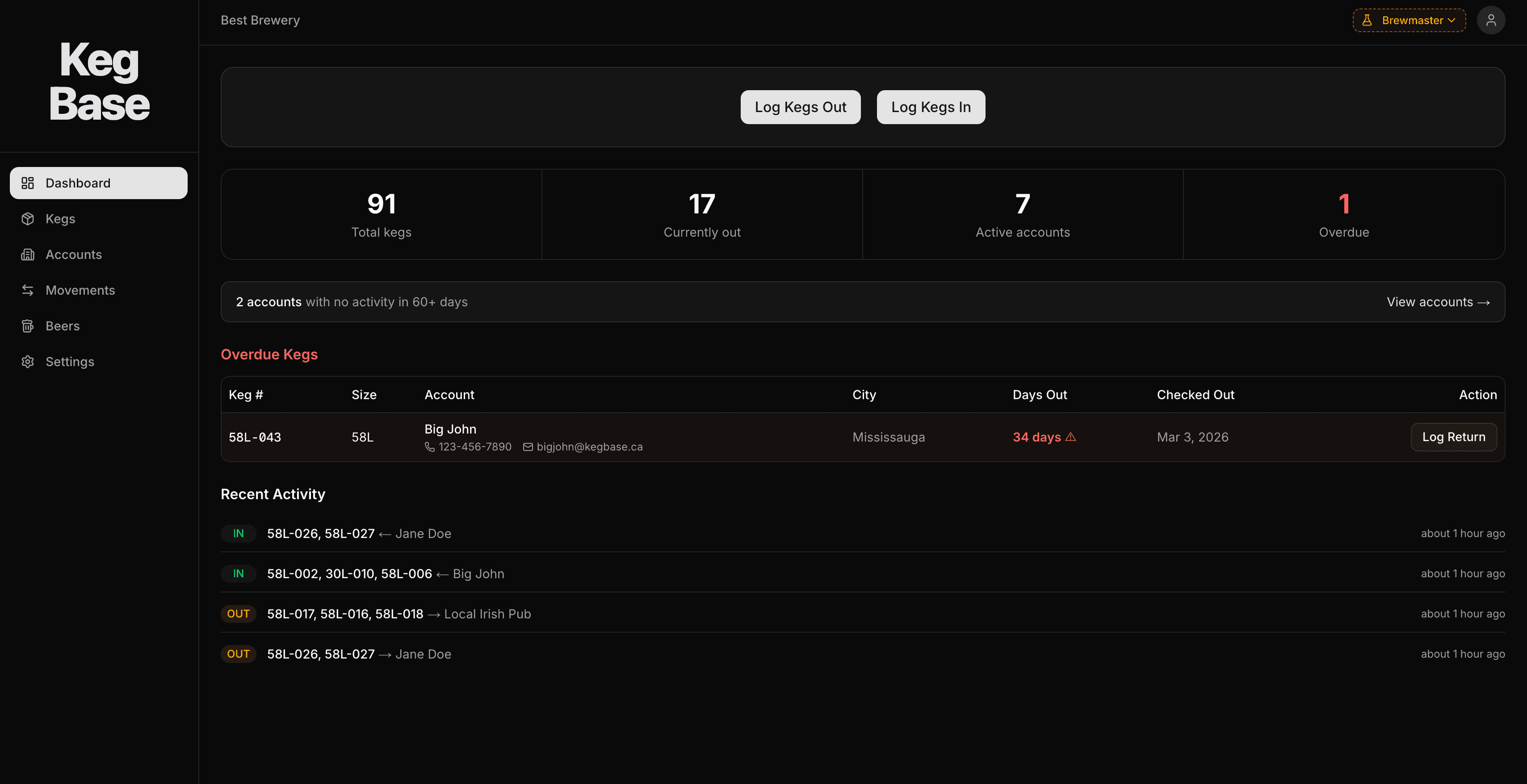1527x784 pixels.
Task: Navigate to Movements
Action: 98,290
